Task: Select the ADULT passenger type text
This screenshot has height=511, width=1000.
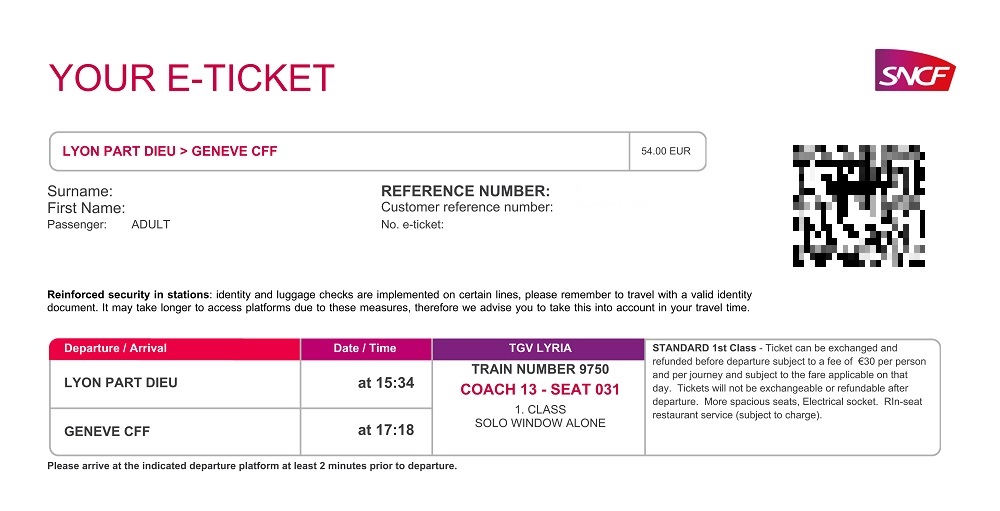Action: coord(151,225)
